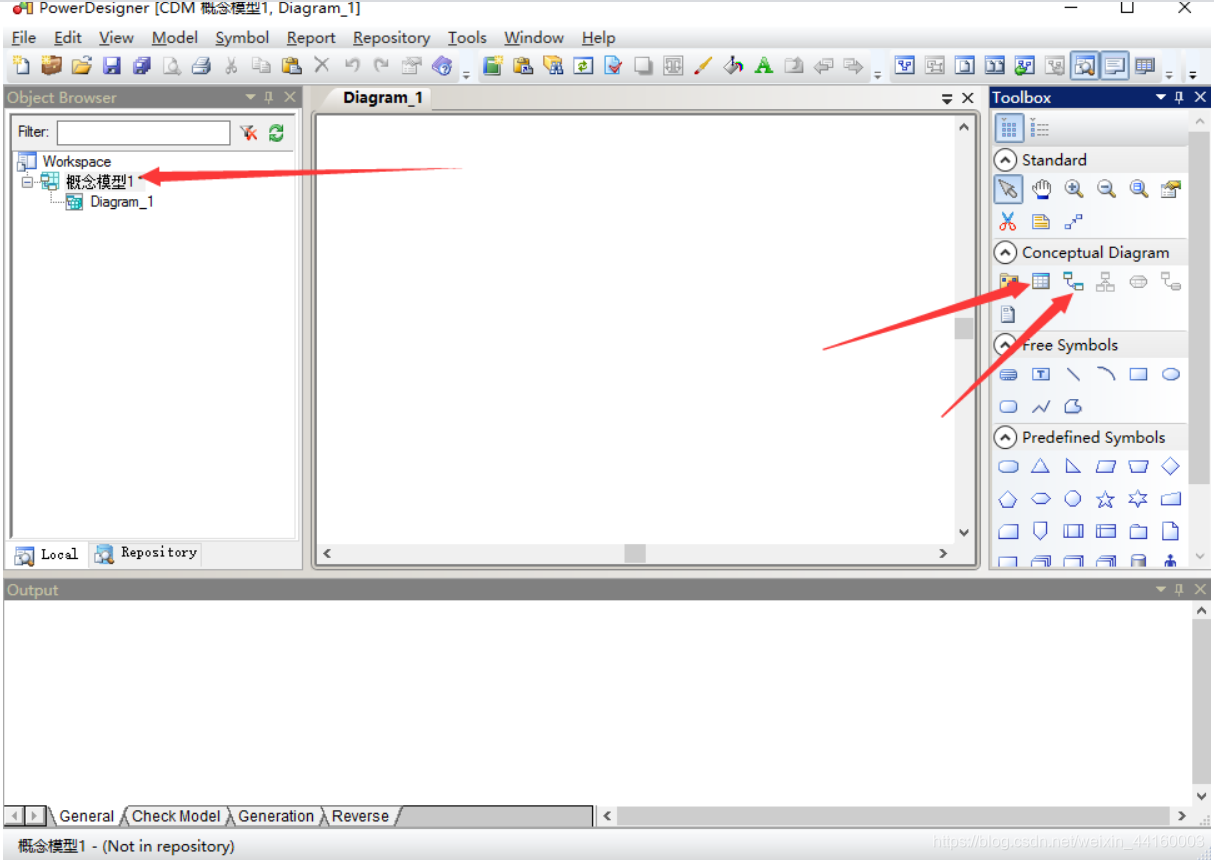1214x860 pixels.
Task: Toggle the Output window toolbar button
Action: (1114, 66)
